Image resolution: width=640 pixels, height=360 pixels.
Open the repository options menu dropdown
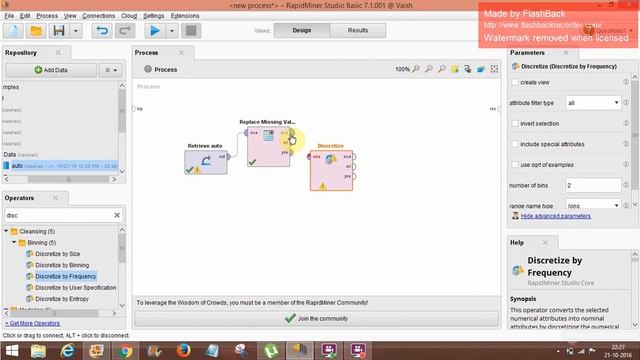coord(111,70)
